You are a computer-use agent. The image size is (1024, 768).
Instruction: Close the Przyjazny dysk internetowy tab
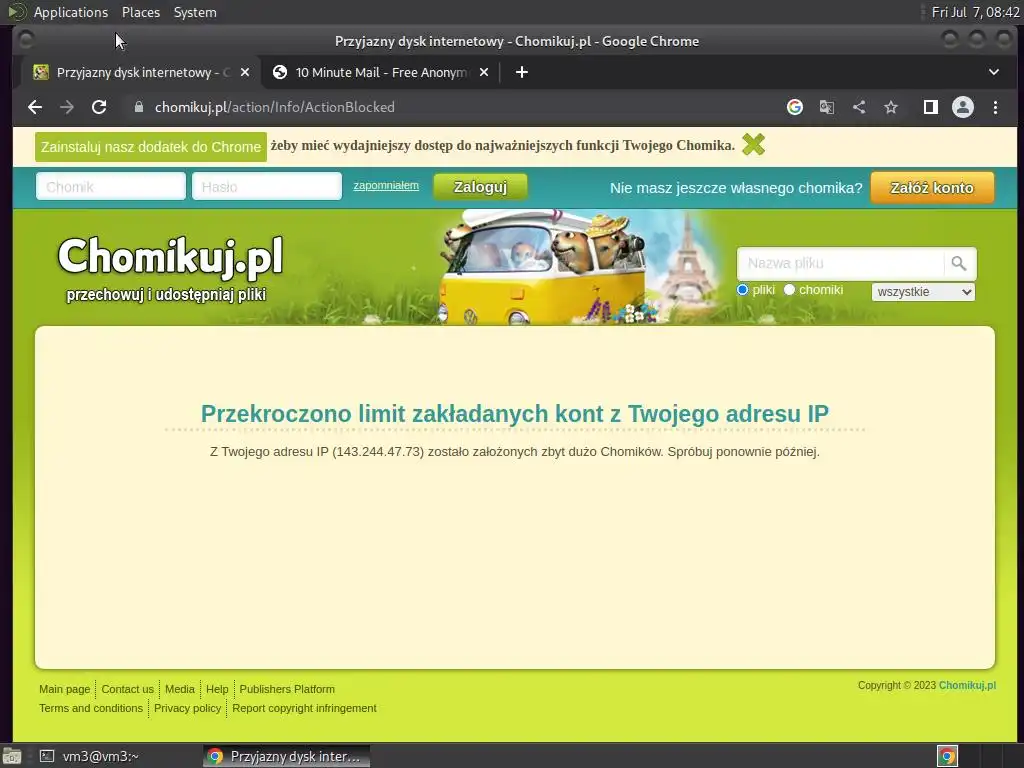[x=245, y=72]
